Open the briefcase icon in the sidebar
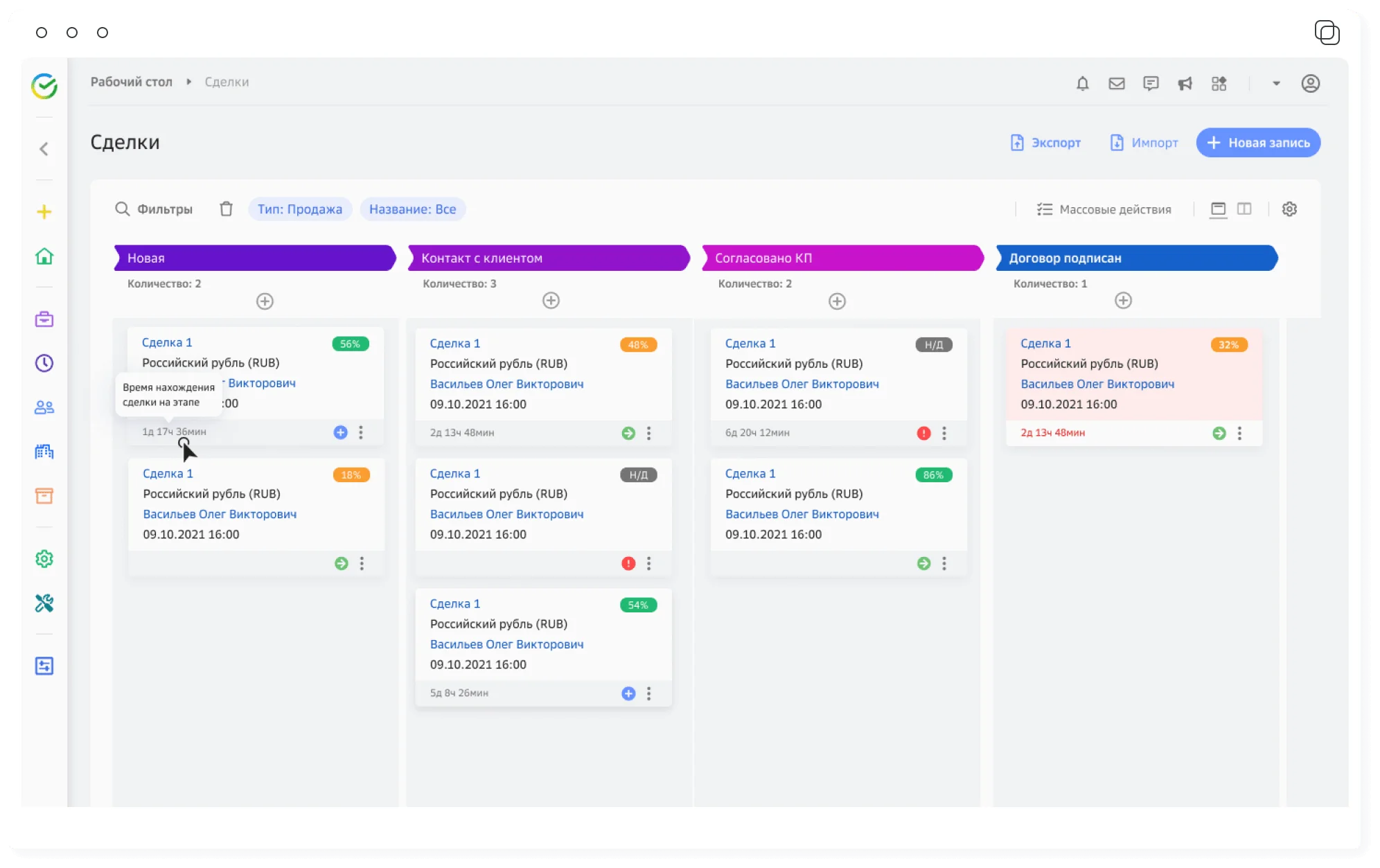Viewport: 1380px width, 868px height. (44, 319)
